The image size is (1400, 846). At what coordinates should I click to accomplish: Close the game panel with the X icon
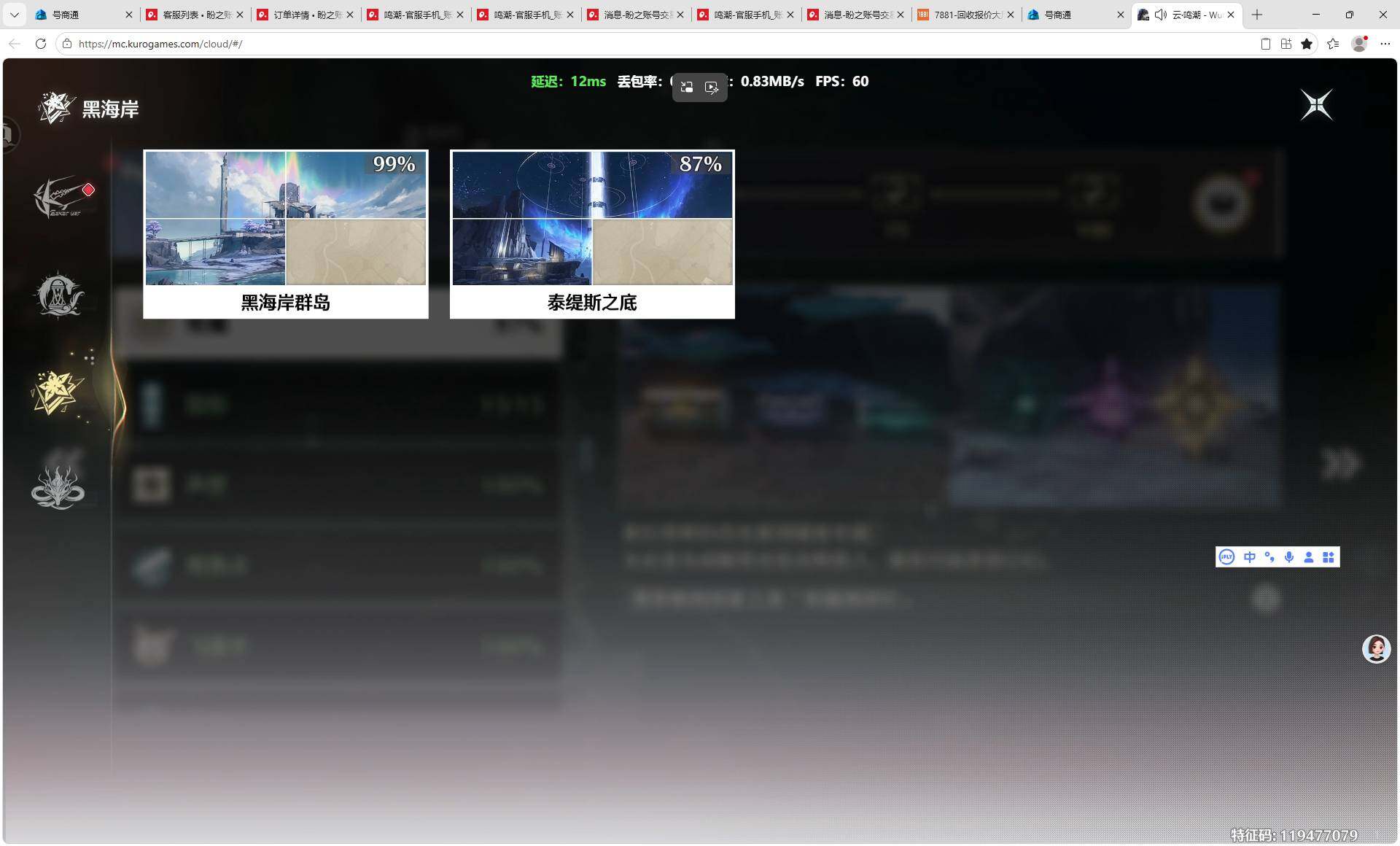click(1317, 105)
